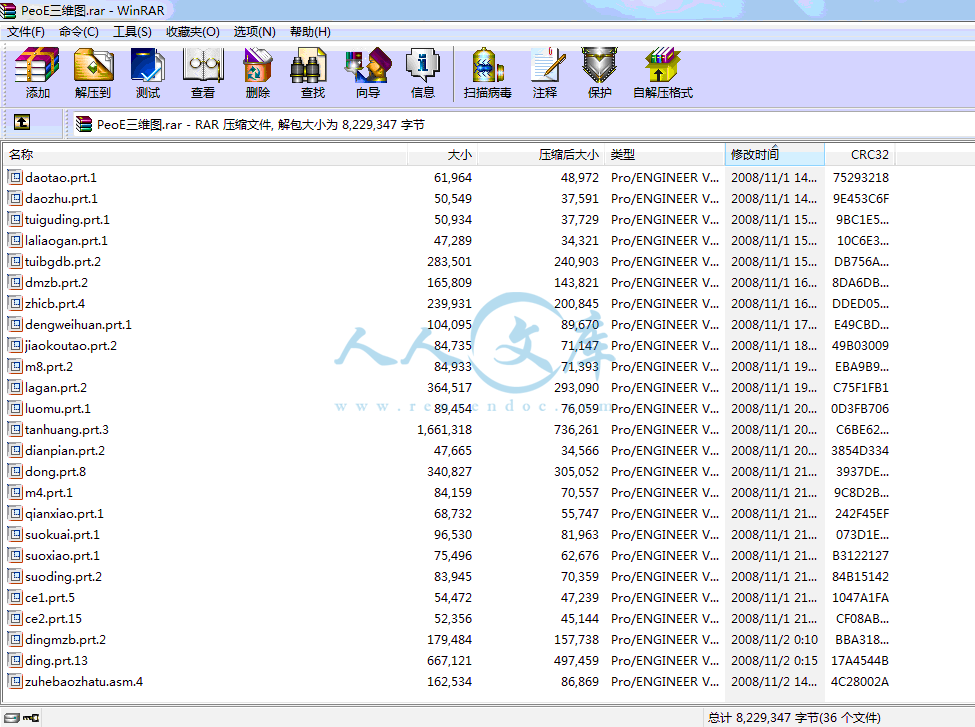Click the file icon of ce2.prt.15
975x727 pixels.
pyautogui.click(x=15, y=618)
